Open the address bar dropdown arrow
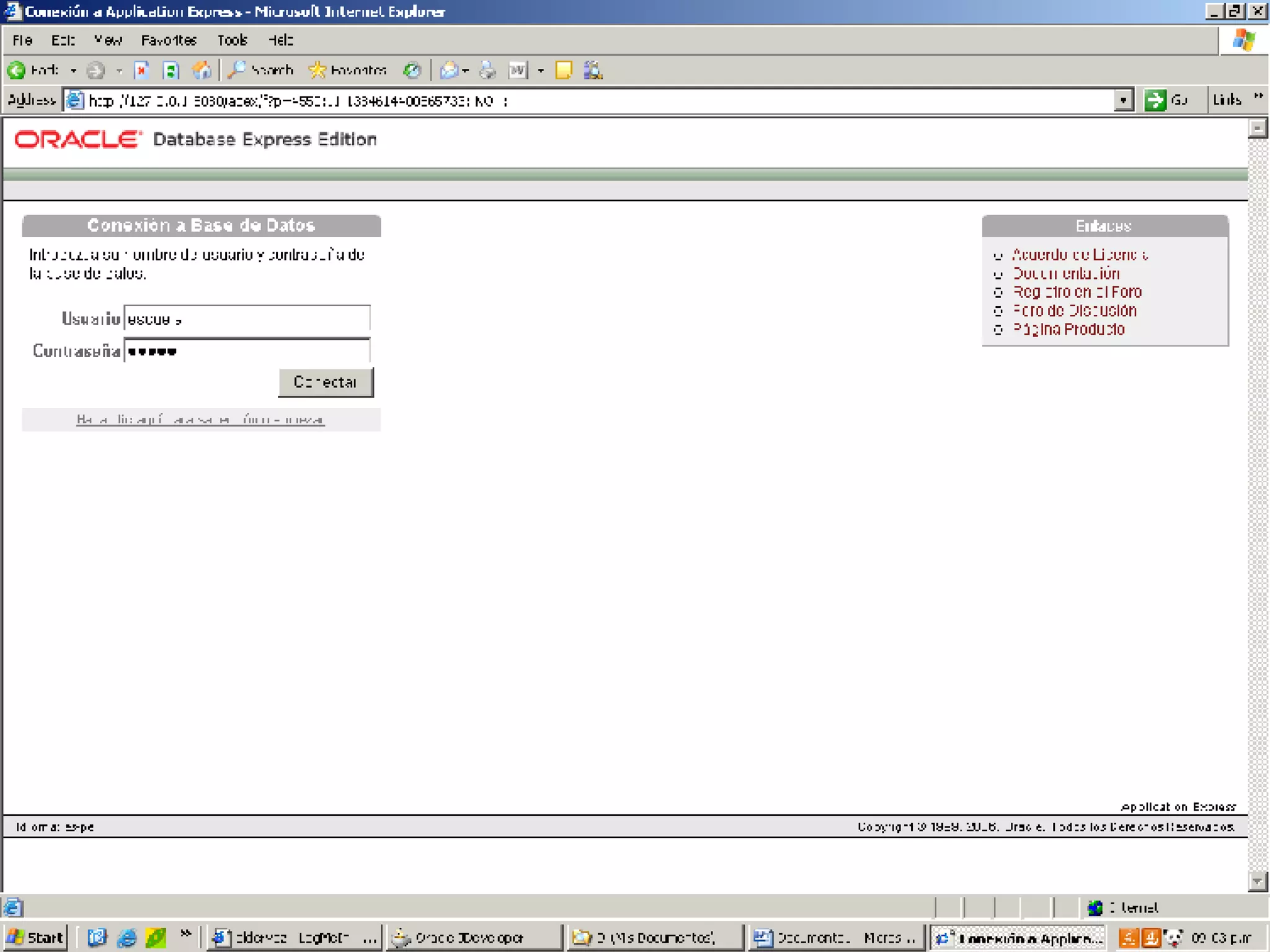Screen dimensions: 1270x952 click(1123, 100)
